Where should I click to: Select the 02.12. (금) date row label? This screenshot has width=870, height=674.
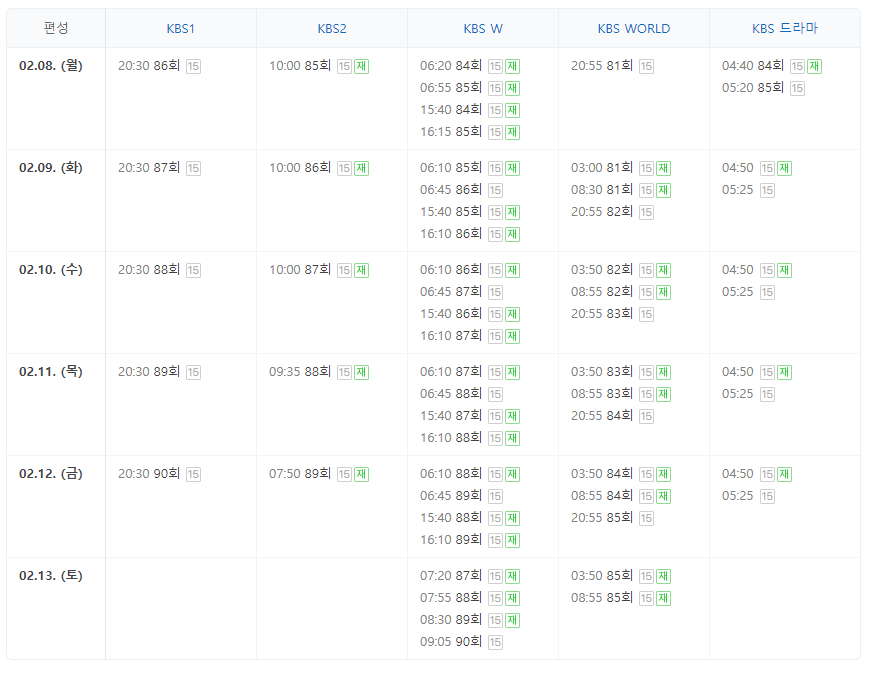50,474
